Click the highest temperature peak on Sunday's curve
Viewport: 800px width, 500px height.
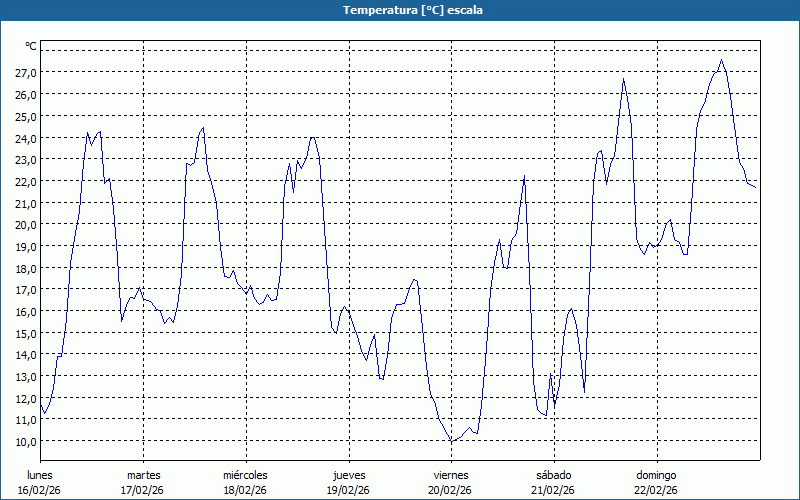[721, 60]
